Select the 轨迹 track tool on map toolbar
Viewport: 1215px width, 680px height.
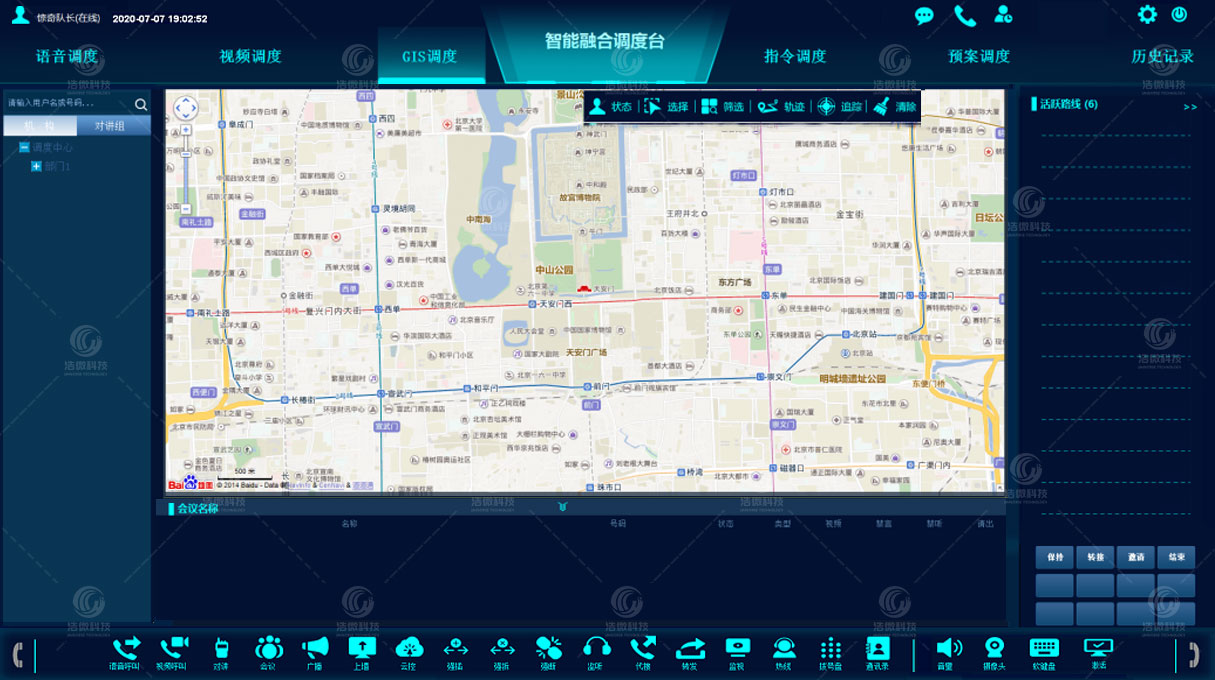pos(781,106)
